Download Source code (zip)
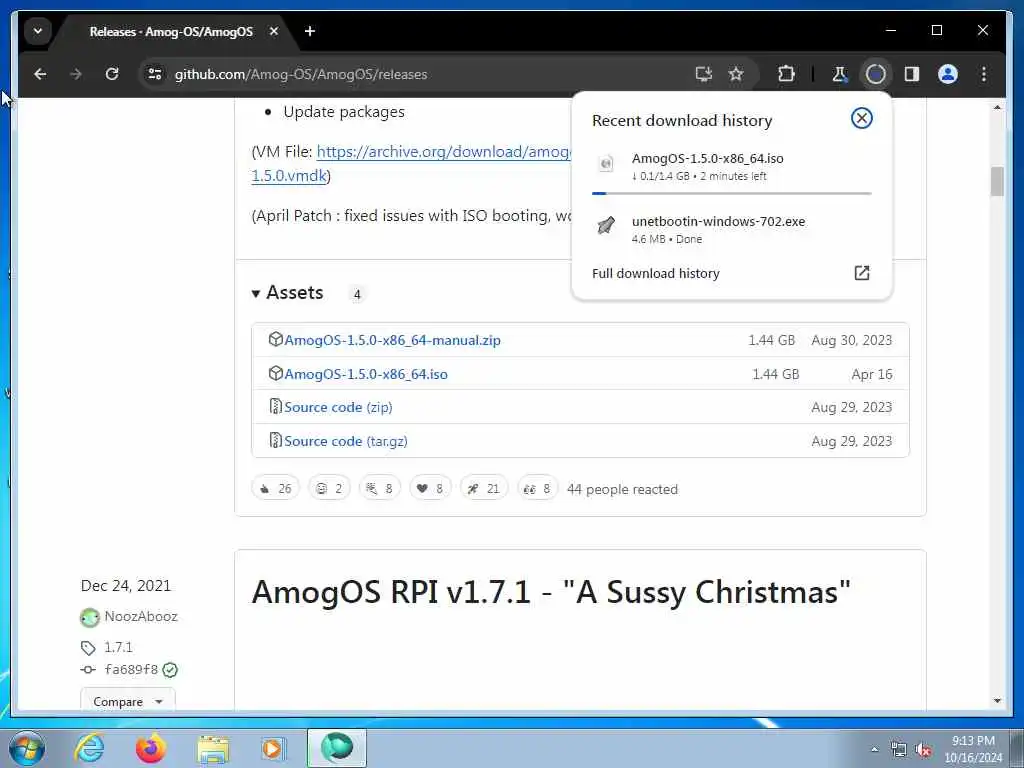1024x768 pixels. [x=338, y=408]
